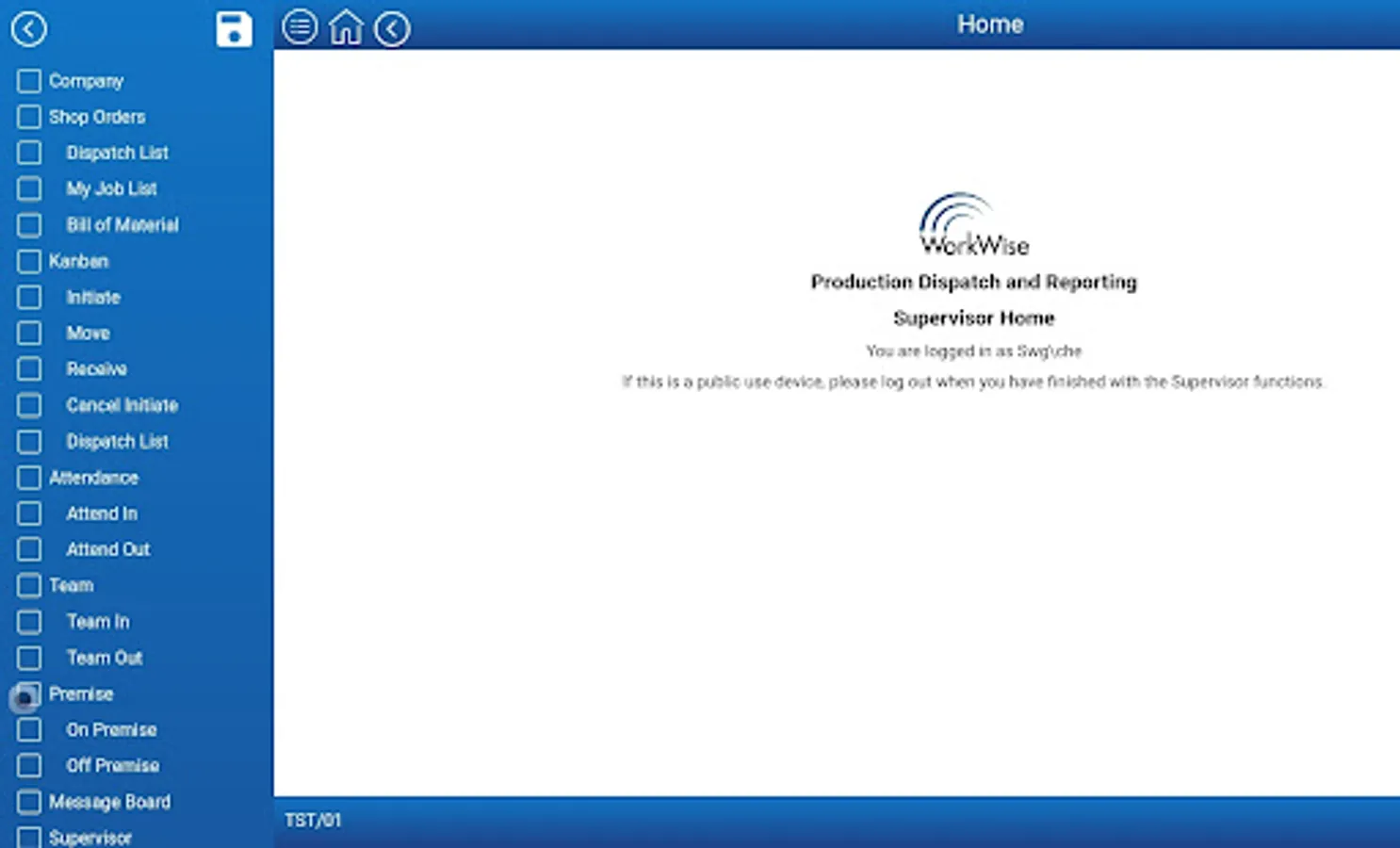Click 'Production Dispatch and Reporting' heading

tap(973, 282)
